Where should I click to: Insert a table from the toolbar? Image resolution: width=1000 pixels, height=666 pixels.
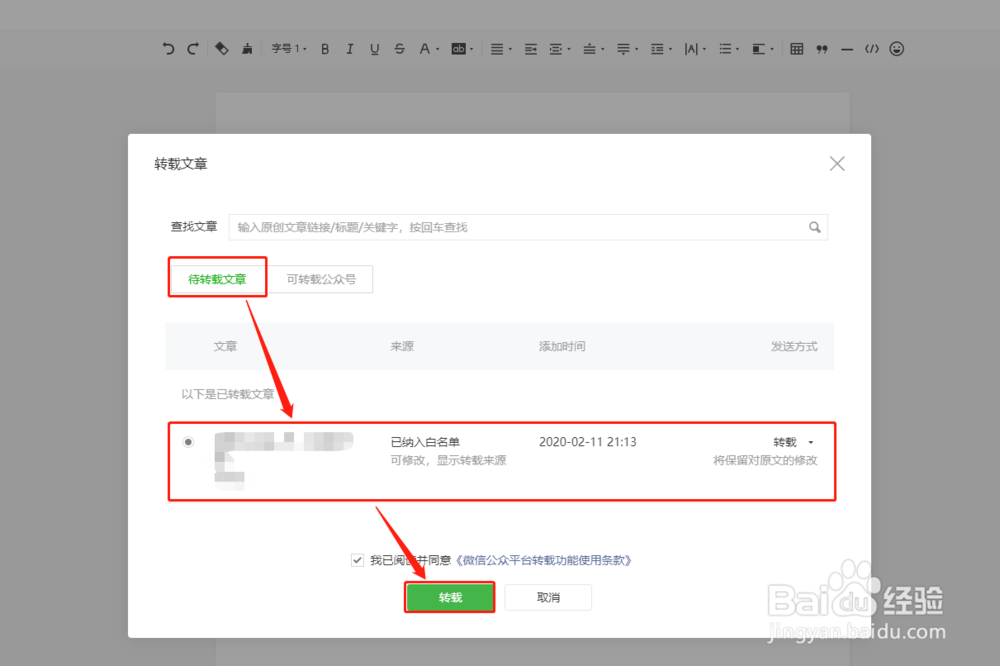coord(797,49)
